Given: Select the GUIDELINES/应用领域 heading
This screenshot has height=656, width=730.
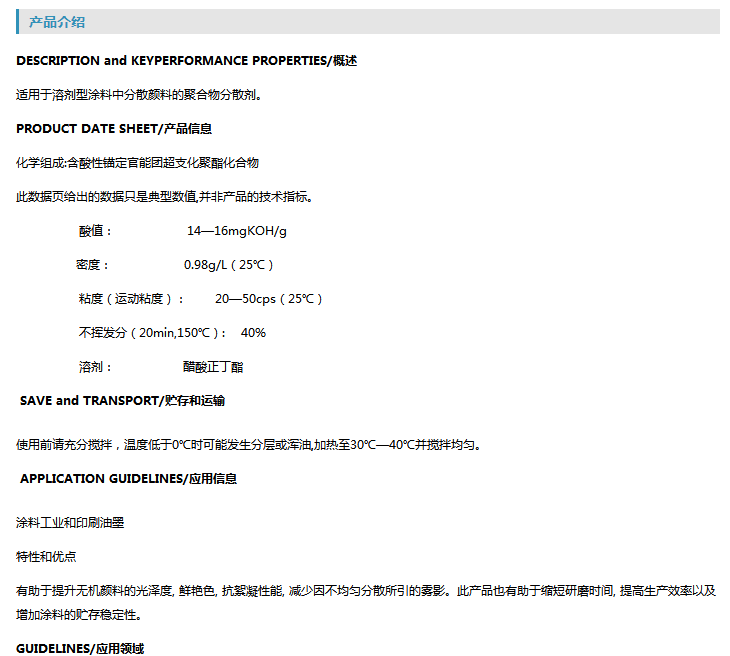Looking at the screenshot, I should [x=80, y=649].
